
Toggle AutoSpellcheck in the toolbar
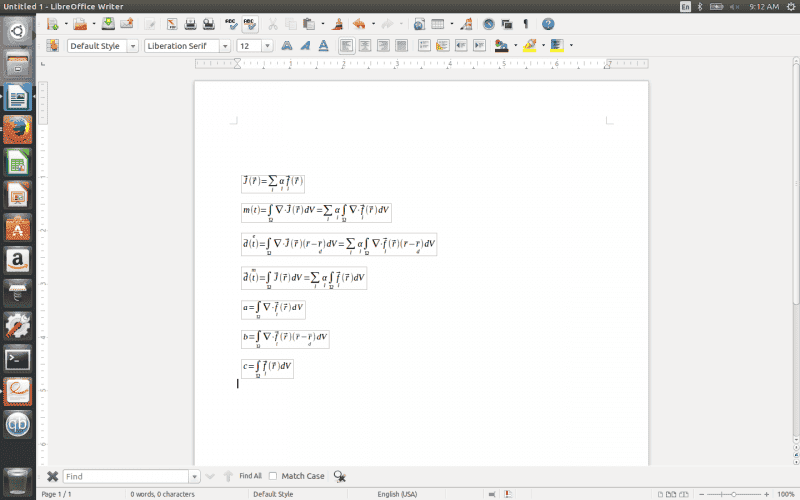click(250, 23)
